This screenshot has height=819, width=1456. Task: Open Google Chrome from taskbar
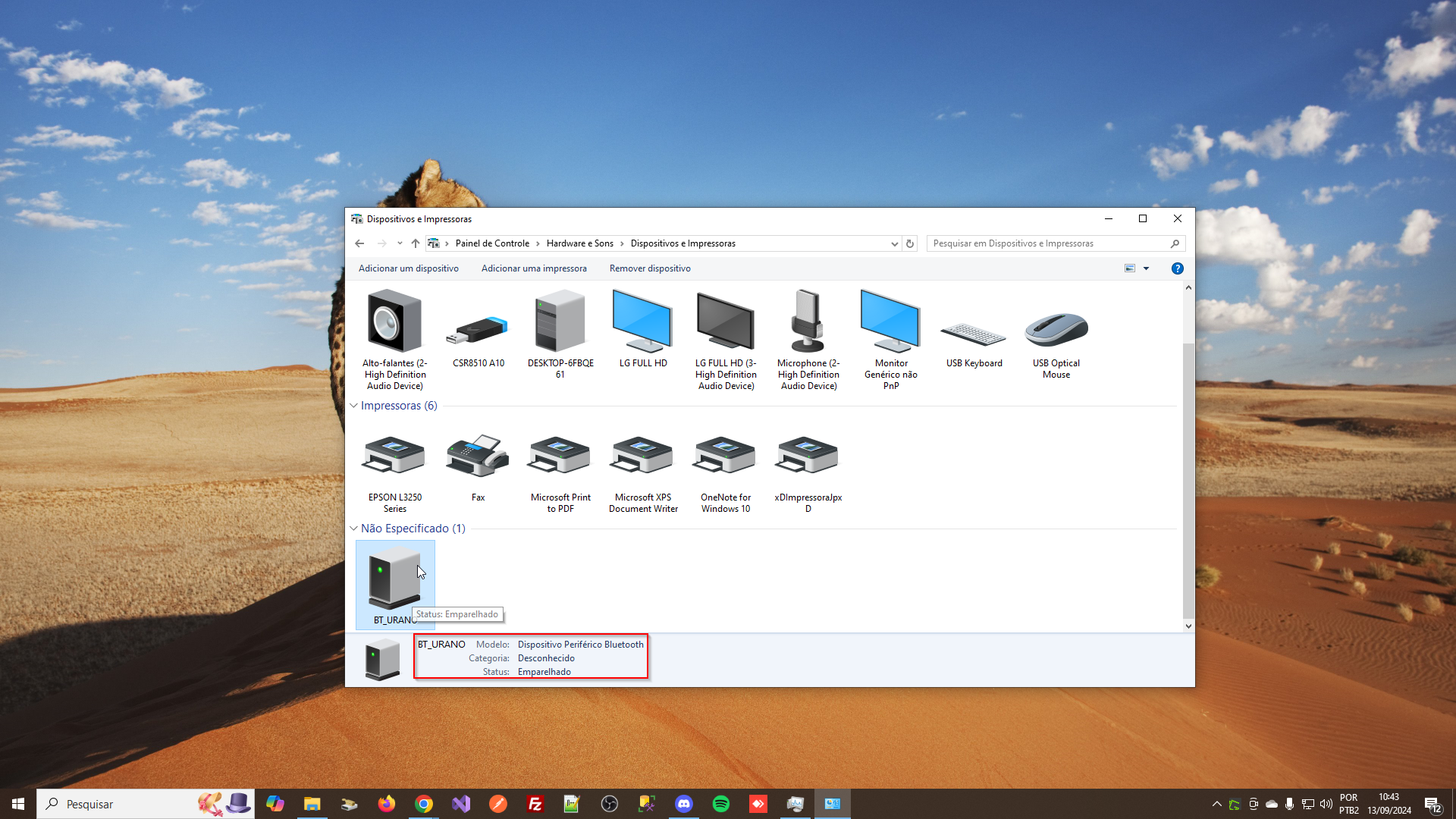423,804
